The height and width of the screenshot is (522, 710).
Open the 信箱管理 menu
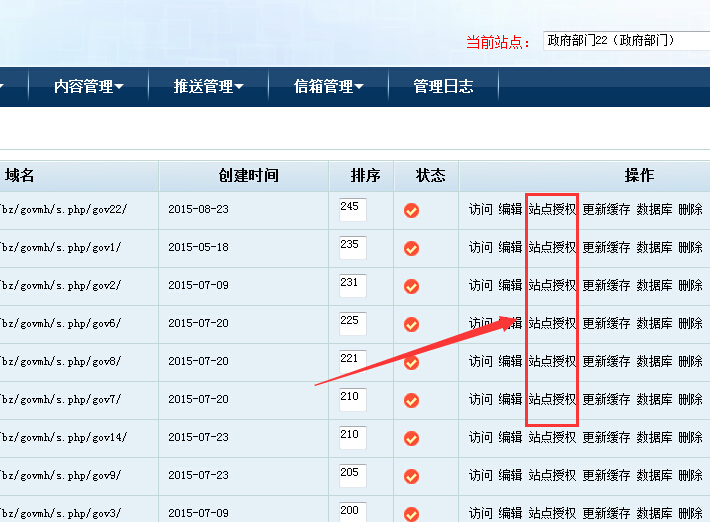coord(329,87)
